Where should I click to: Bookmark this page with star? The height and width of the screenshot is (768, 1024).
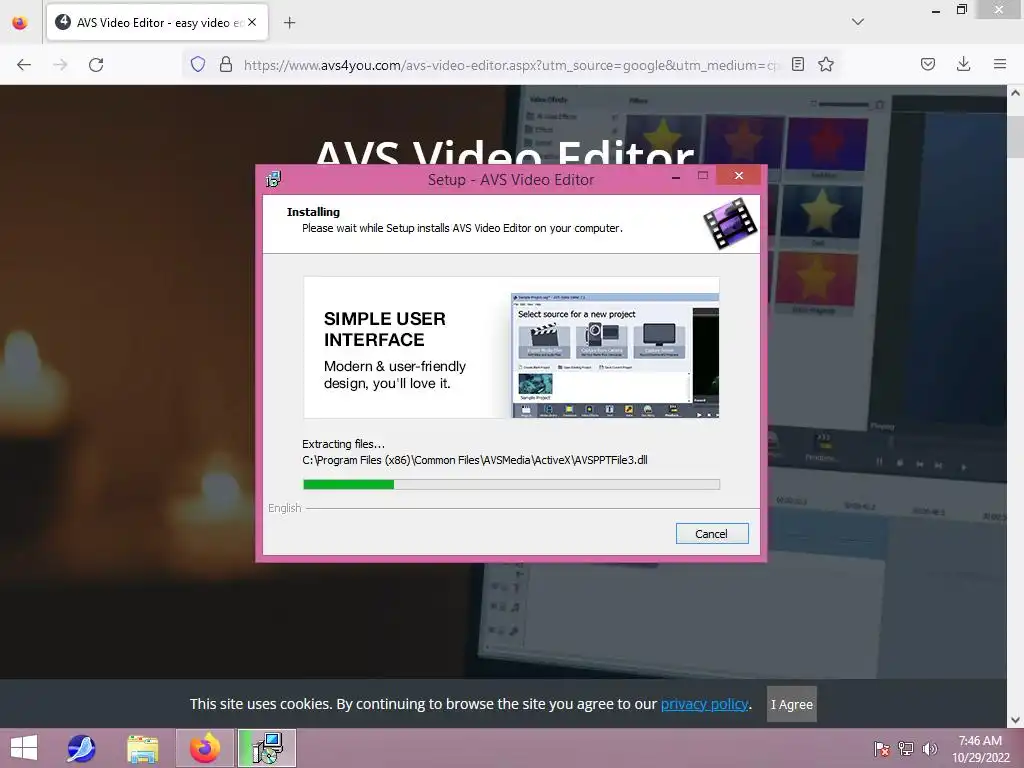pyautogui.click(x=826, y=64)
